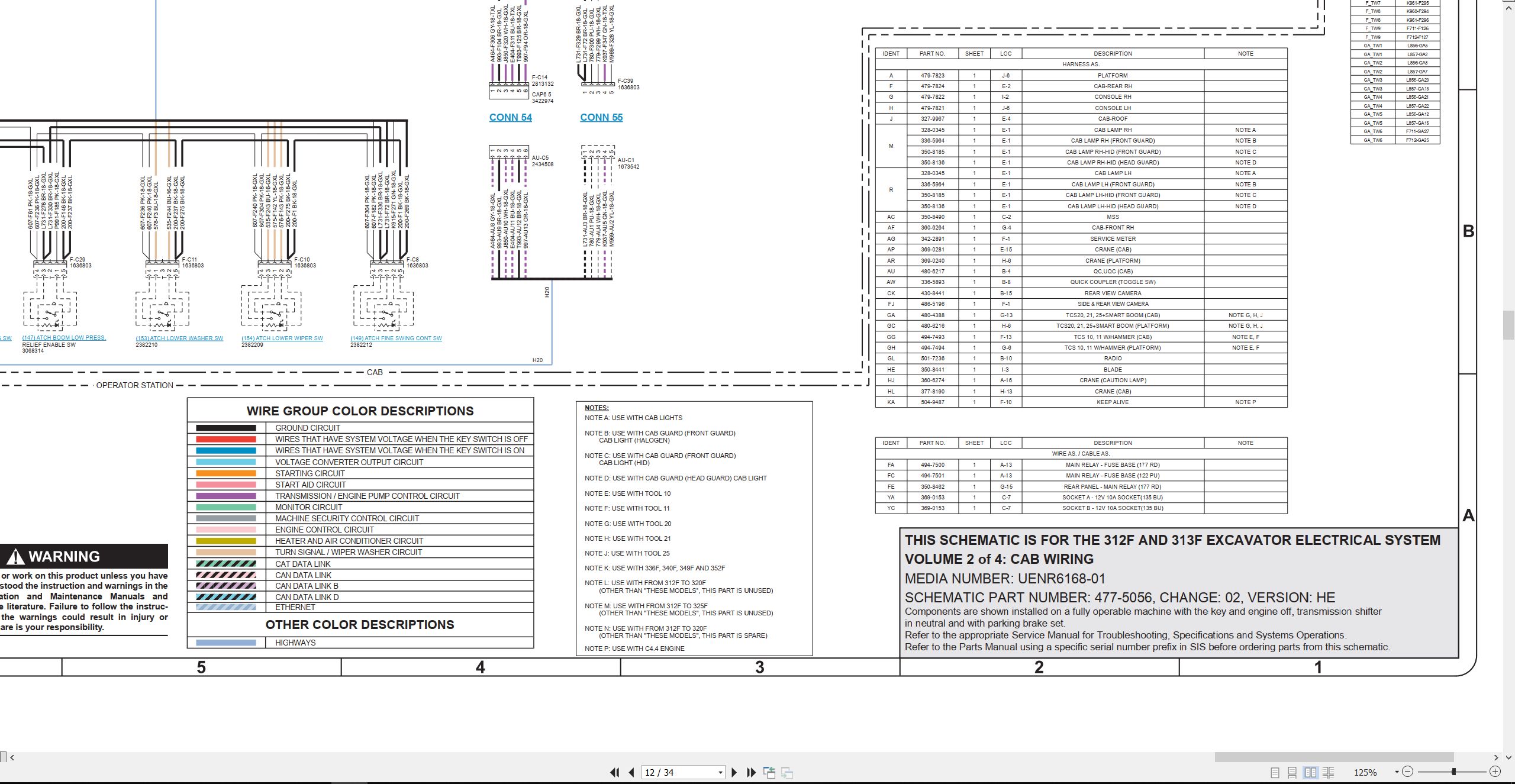Follow the (153) ATCH LOWER WASHER SW link
This screenshot has width=1515, height=784.
coord(179,338)
